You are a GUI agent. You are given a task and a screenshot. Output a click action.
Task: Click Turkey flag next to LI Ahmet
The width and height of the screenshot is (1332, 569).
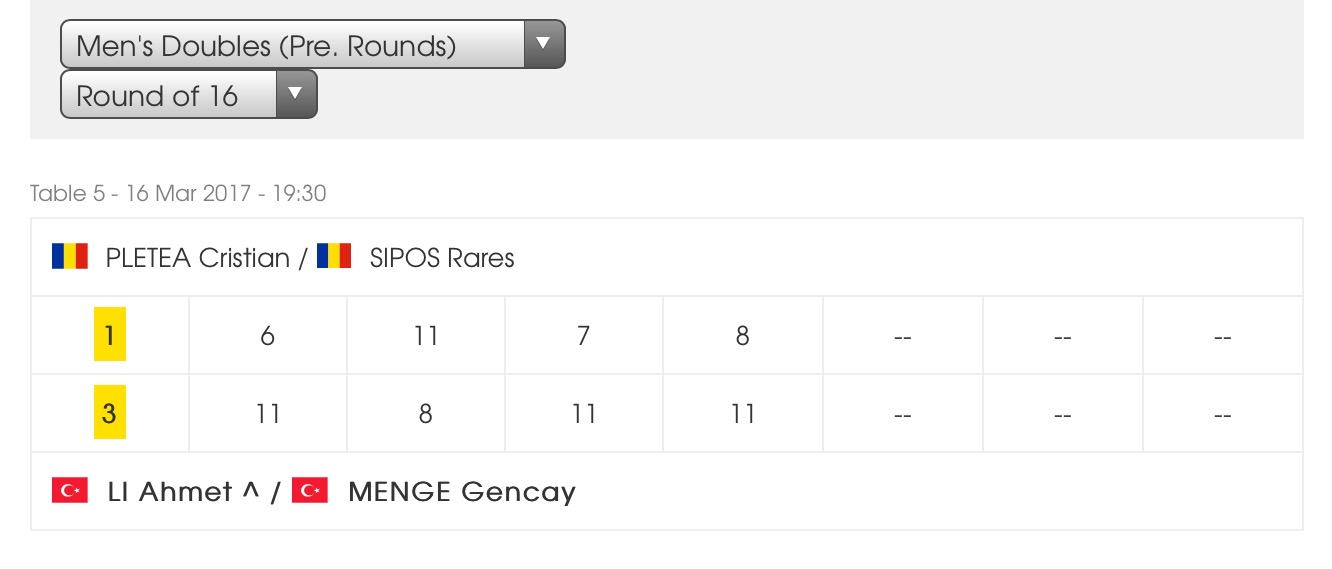click(70, 491)
